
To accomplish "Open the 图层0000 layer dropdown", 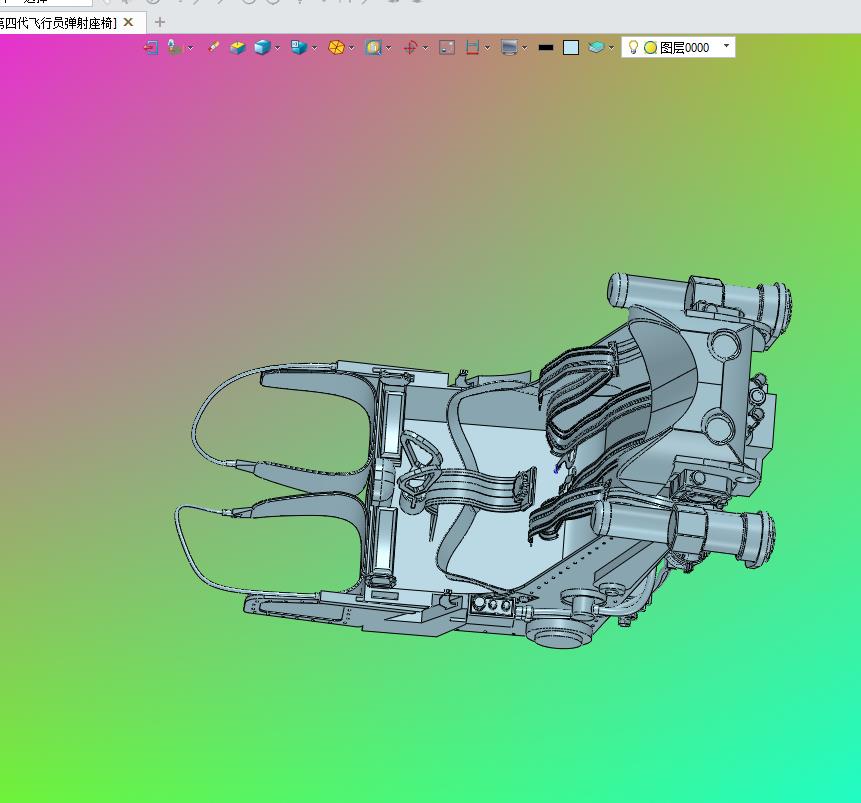I will 726,46.
